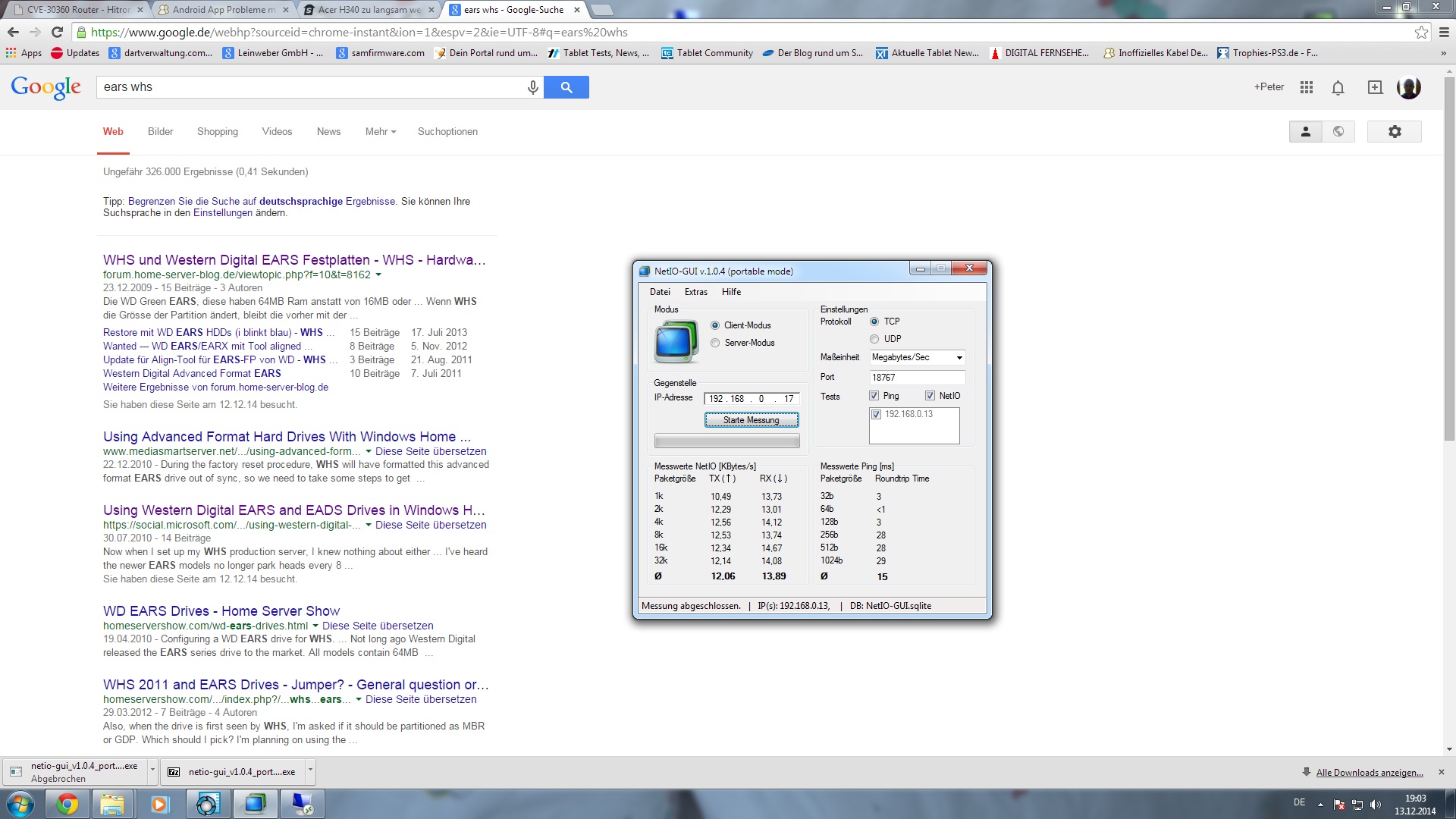Start voice search via microphone icon
Viewport: 1456px width, 819px height.
click(533, 87)
